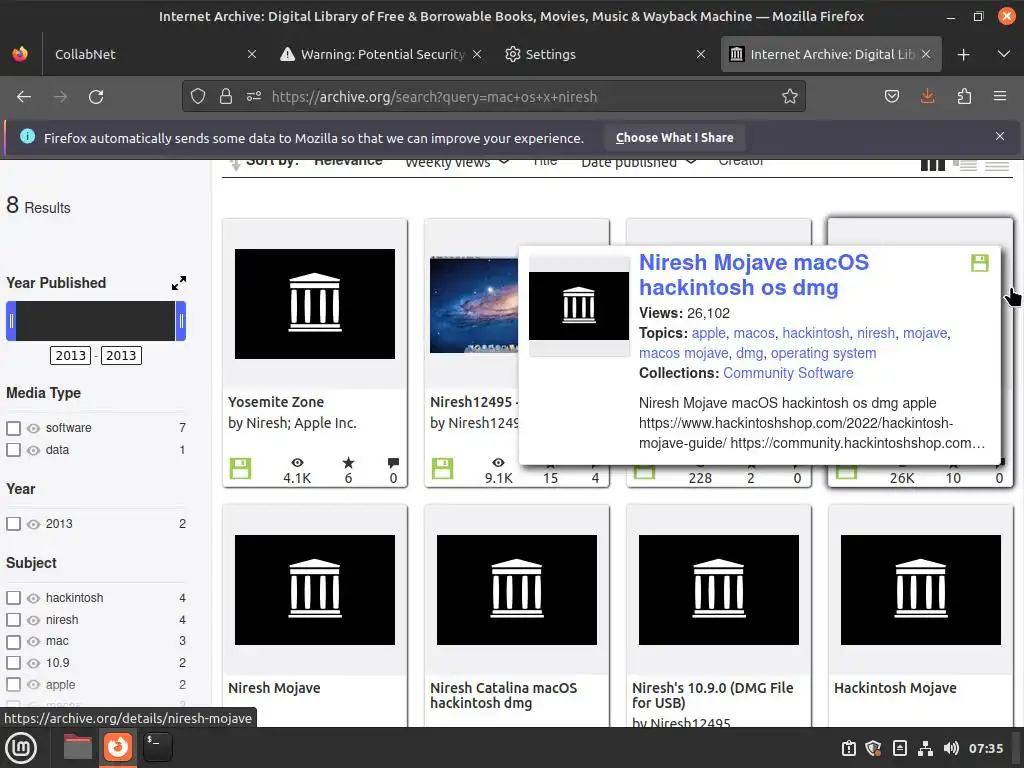Image resolution: width=1024 pixels, height=768 pixels.
Task: Open the Community Software collection link
Action: (788, 373)
